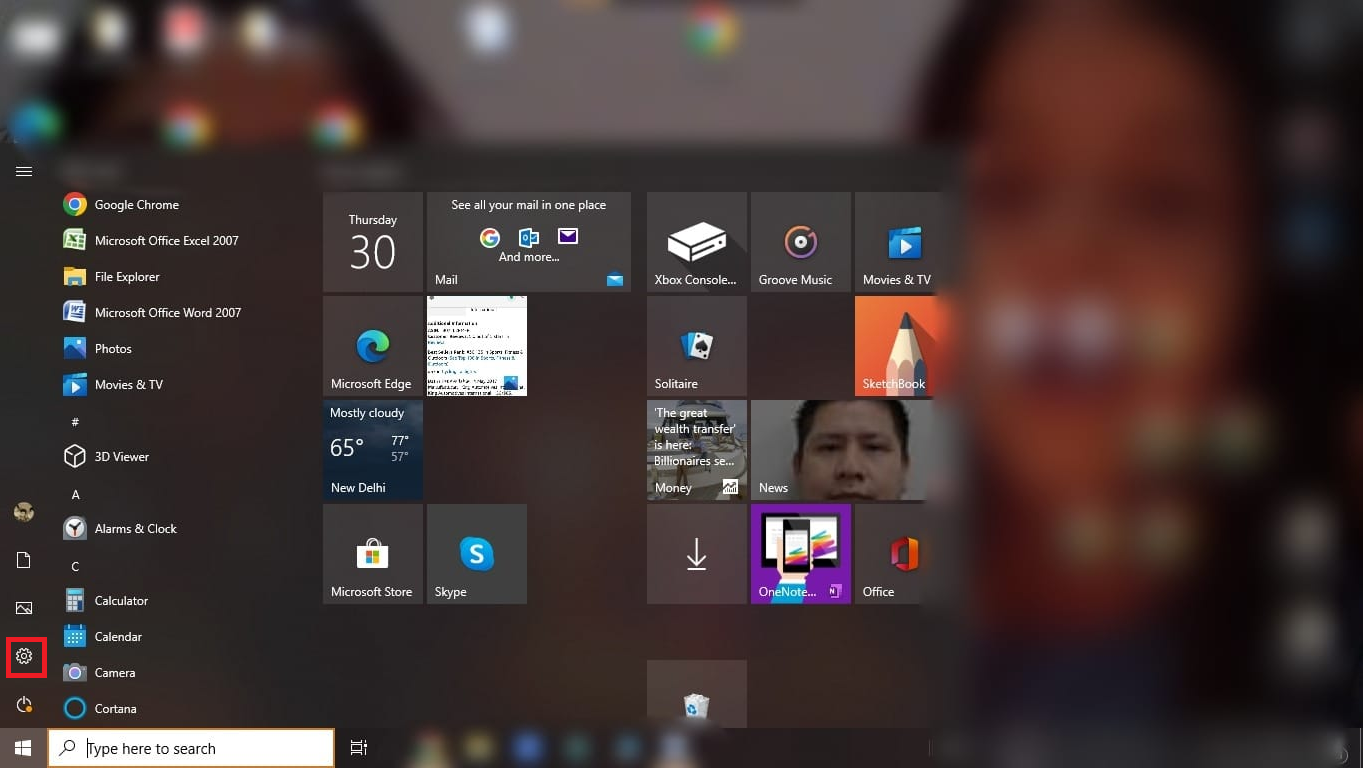Launch the Solitaire tile

click(697, 346)
